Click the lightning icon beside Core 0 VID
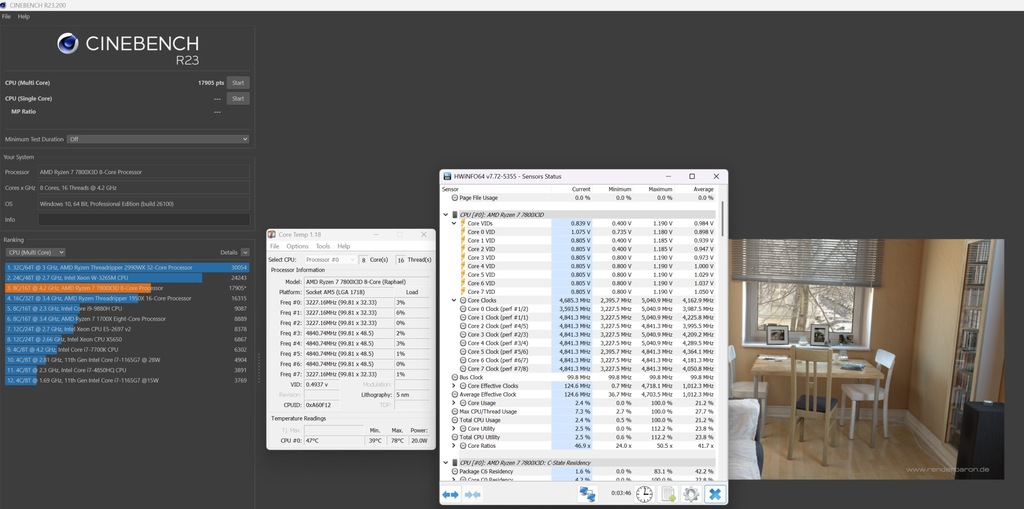1024x509 pixels. tap(463, 232)
